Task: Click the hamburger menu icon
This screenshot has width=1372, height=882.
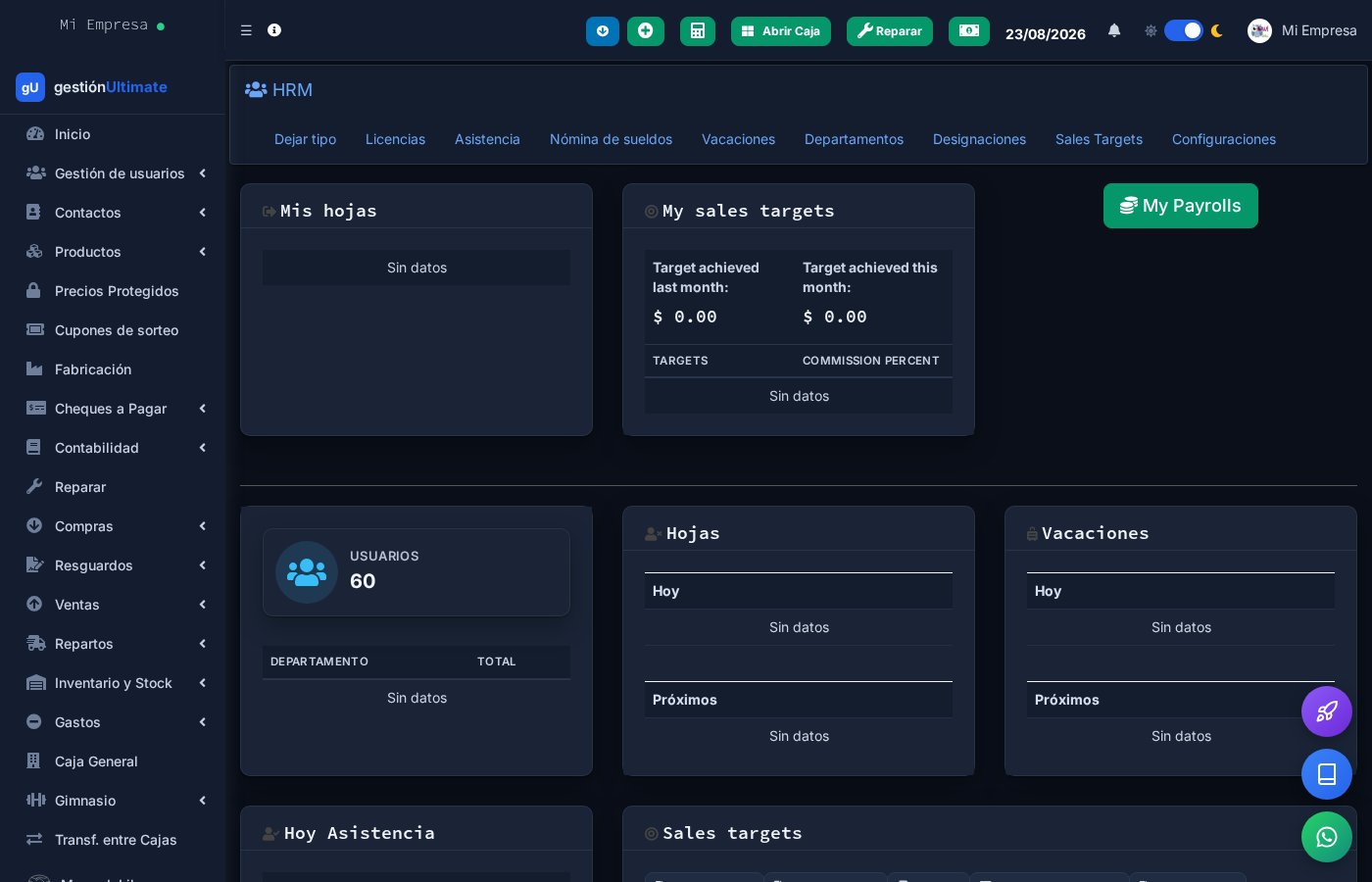Action: click(246, 30)
